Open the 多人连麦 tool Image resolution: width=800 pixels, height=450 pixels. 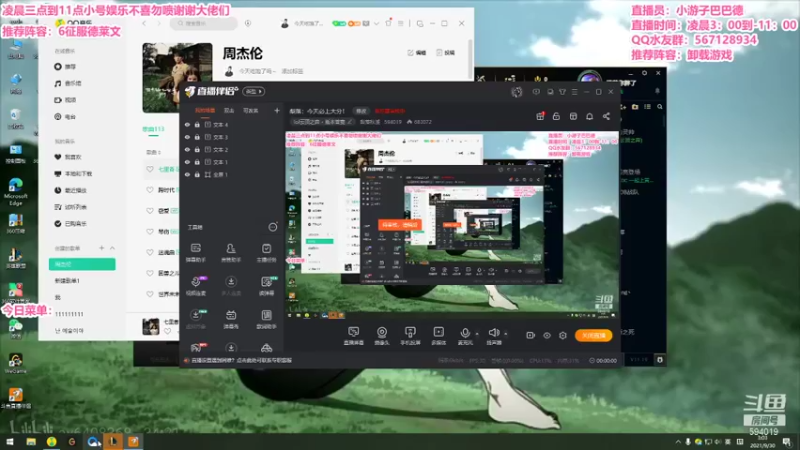(x=231, y=286)
